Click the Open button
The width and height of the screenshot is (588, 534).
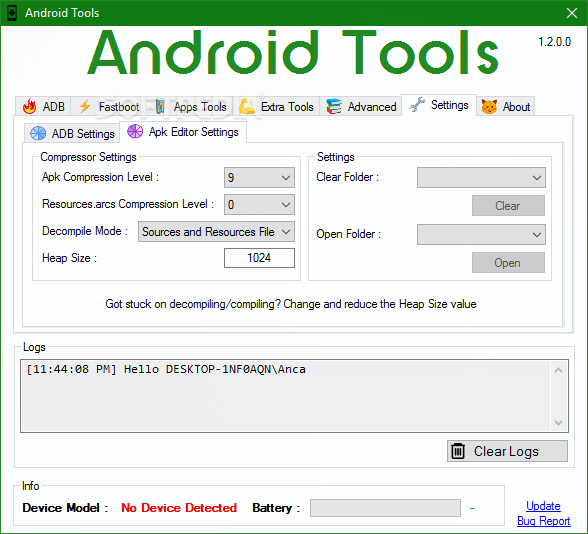click(508, 262)
